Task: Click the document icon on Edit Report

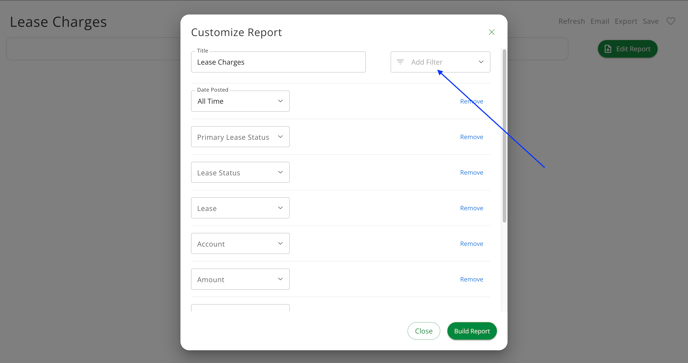Action: point(608,49)
